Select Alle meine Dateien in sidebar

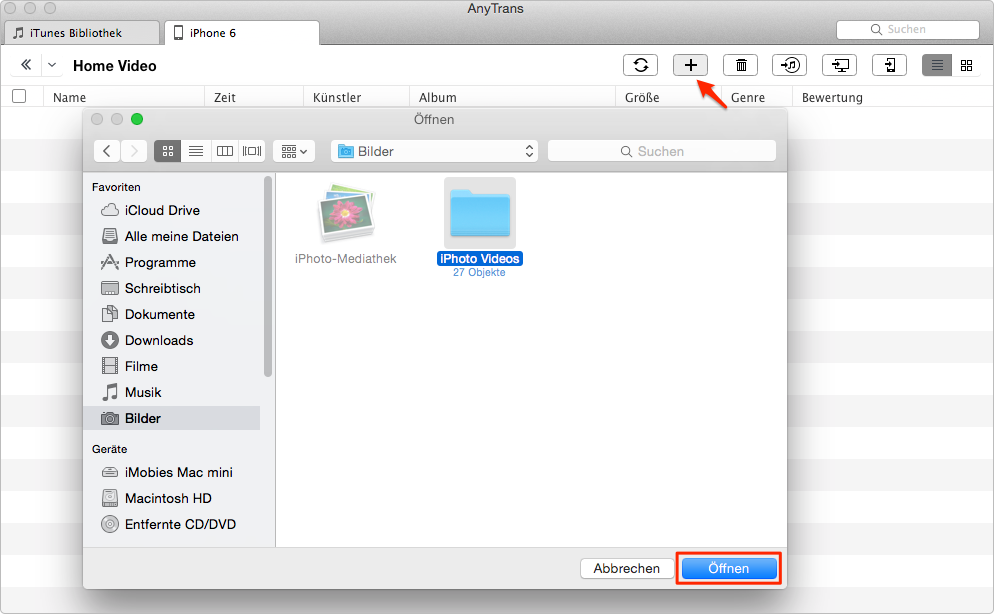coord(172,236)
